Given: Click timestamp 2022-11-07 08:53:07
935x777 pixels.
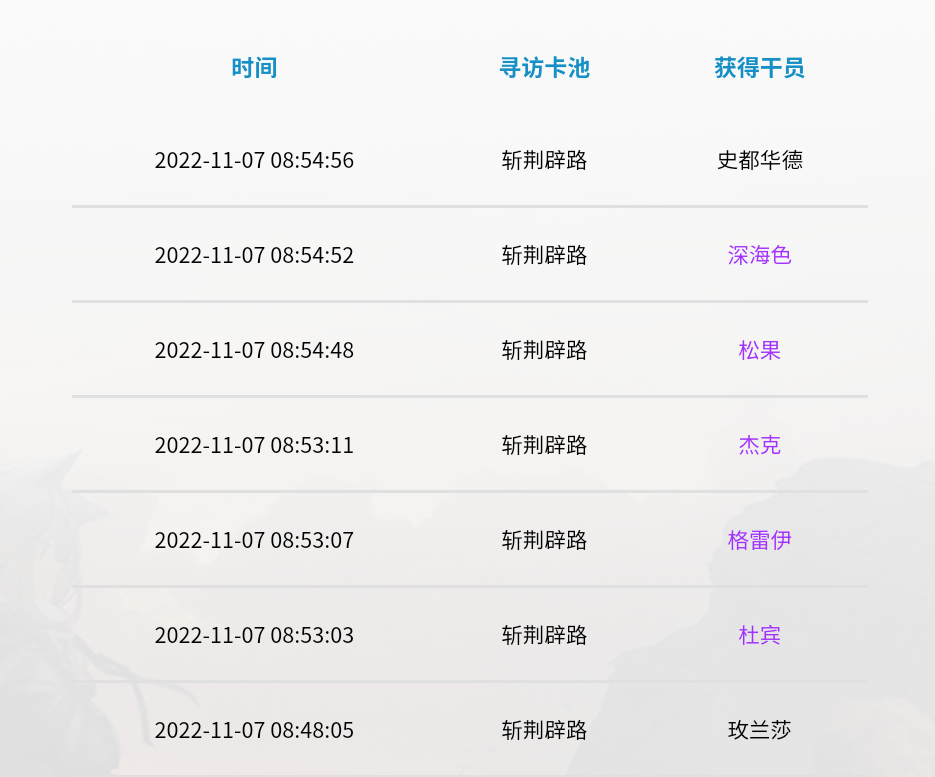Looking at the screenshot, I should click(254, 540).
